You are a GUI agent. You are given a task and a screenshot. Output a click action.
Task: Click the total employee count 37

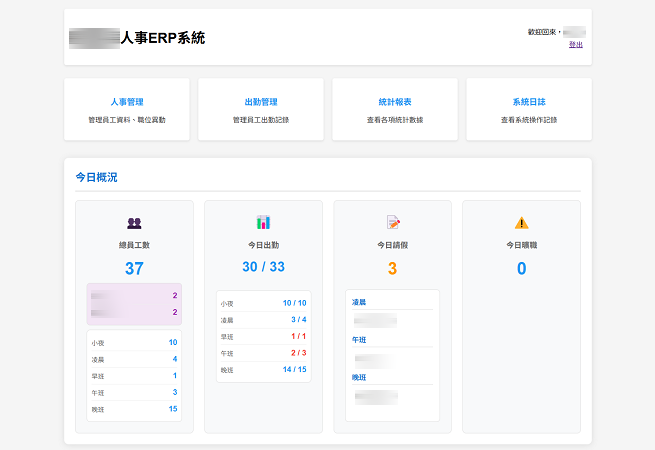click(x=134, y=268)
